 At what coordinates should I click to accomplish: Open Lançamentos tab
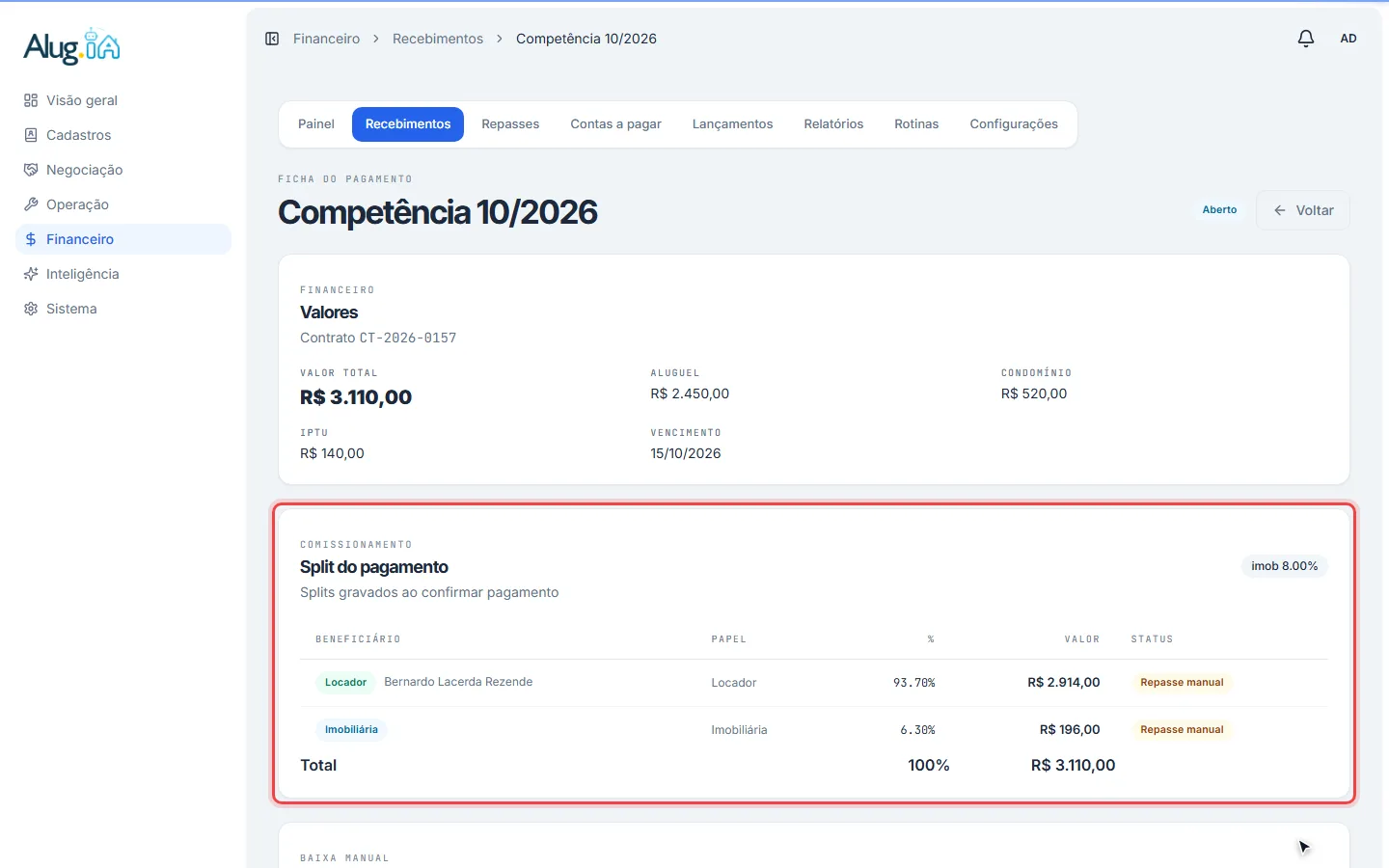(x=733, y=124)
